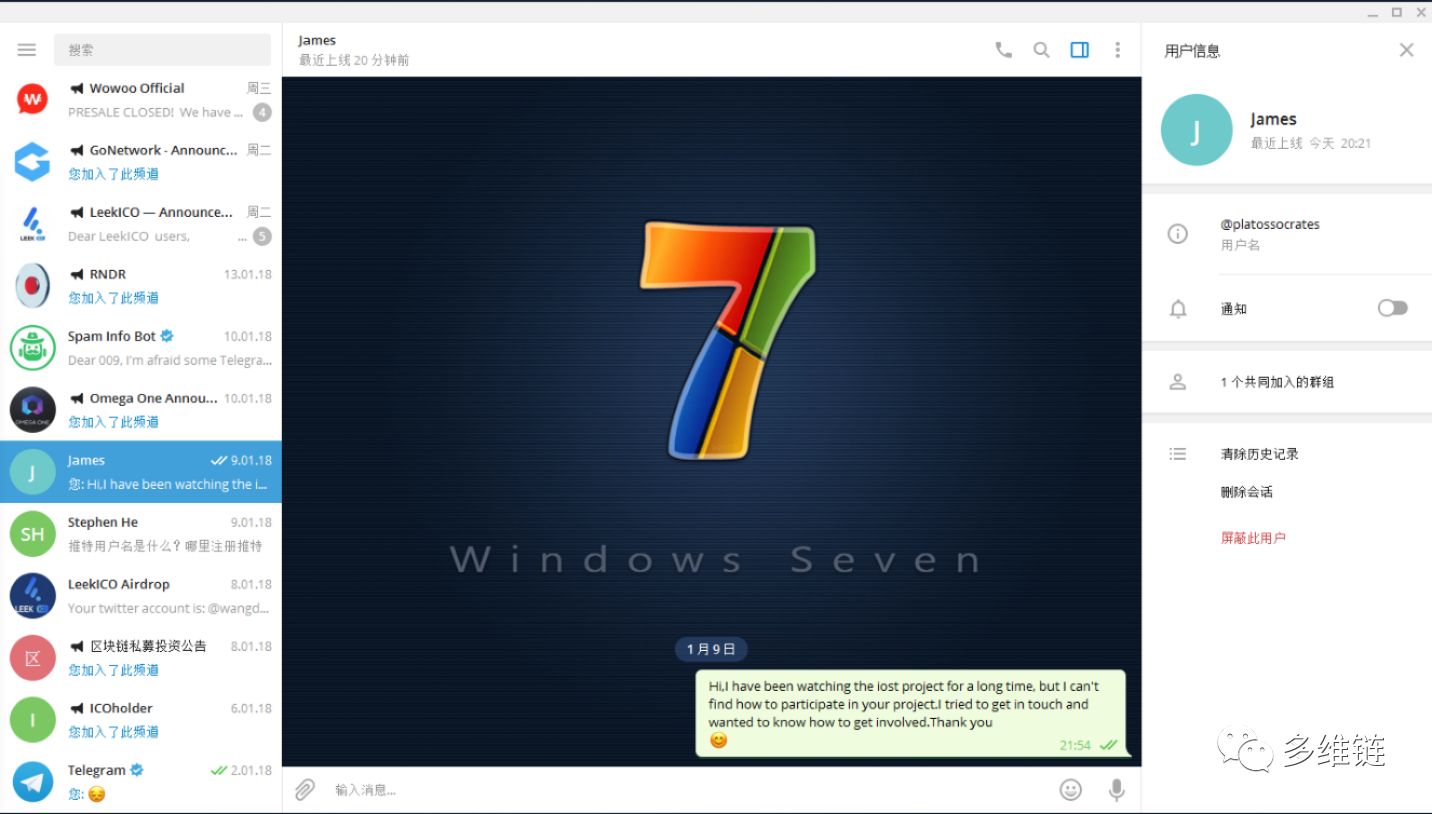Click the James name in chat header
The width and height of the screenshot is (1432, 814).
[317, 40]
